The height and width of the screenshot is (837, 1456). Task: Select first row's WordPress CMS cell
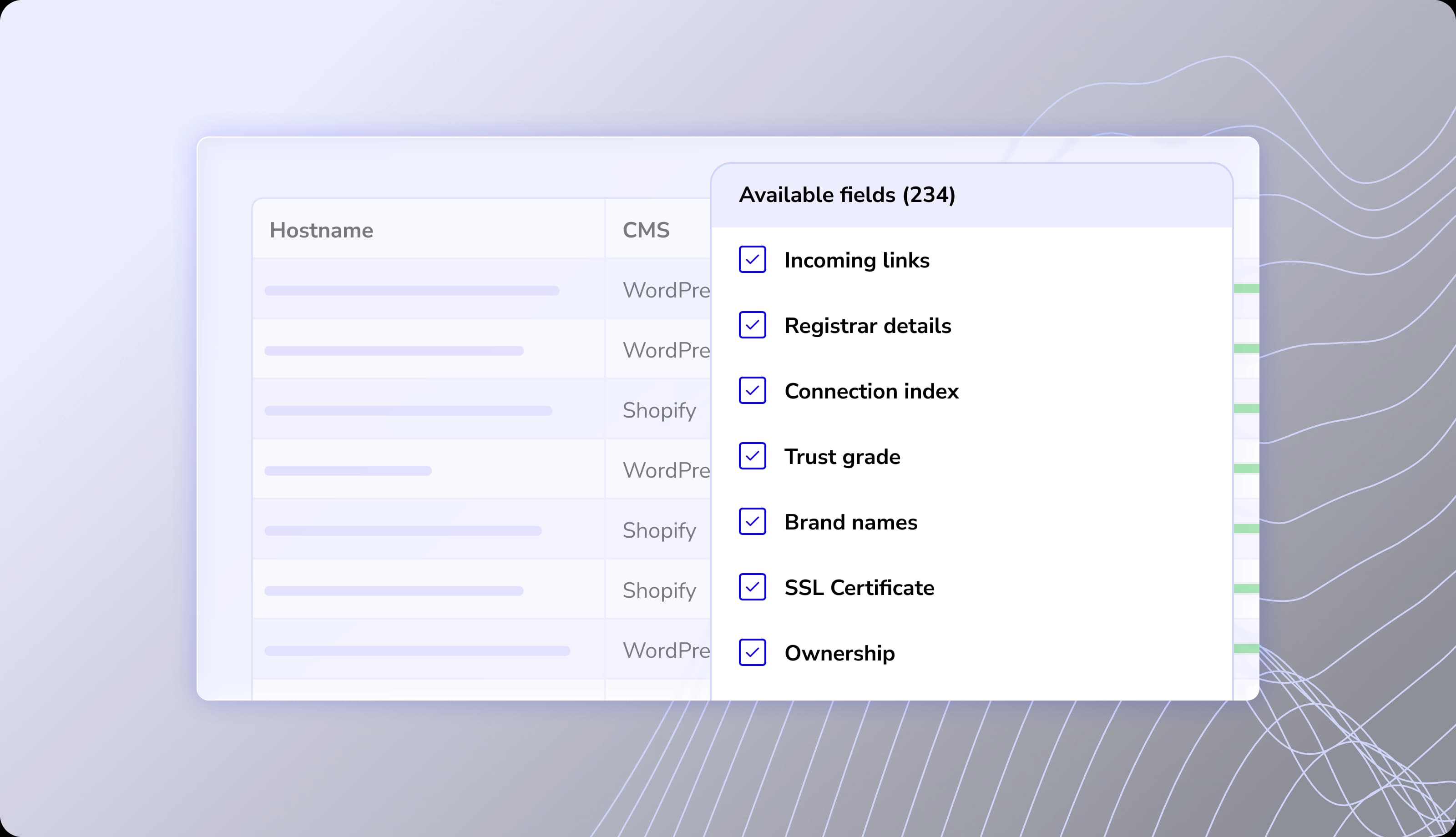click(x=666, y=290)
